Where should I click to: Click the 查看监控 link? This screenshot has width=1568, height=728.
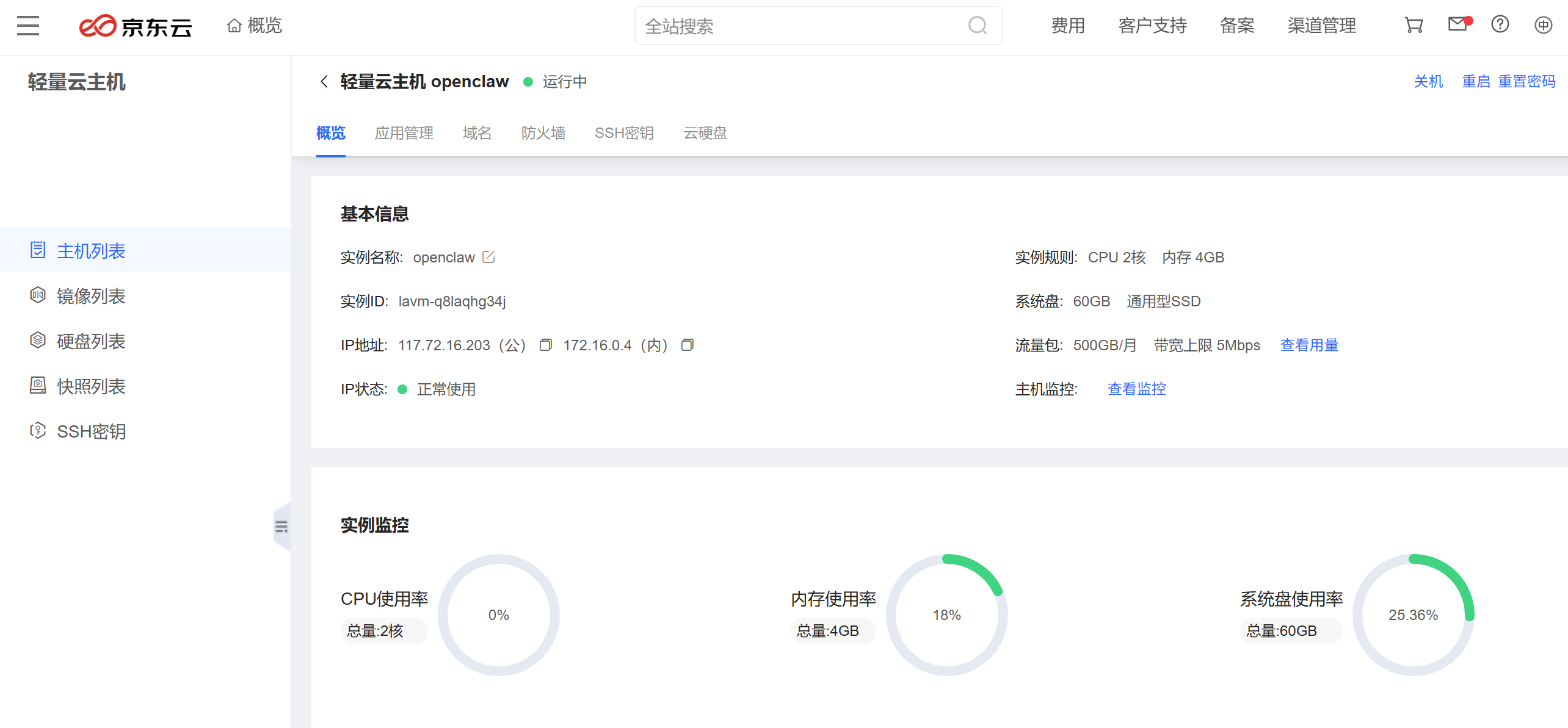tap(1136, 389)
